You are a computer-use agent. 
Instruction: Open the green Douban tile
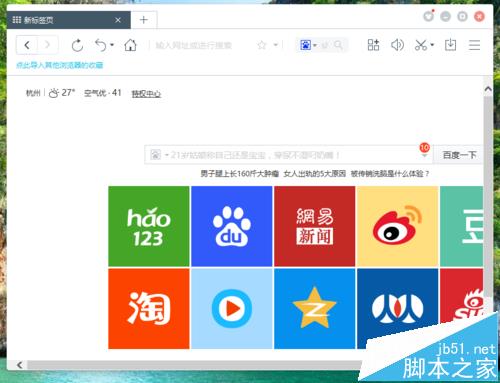[461, 226]
